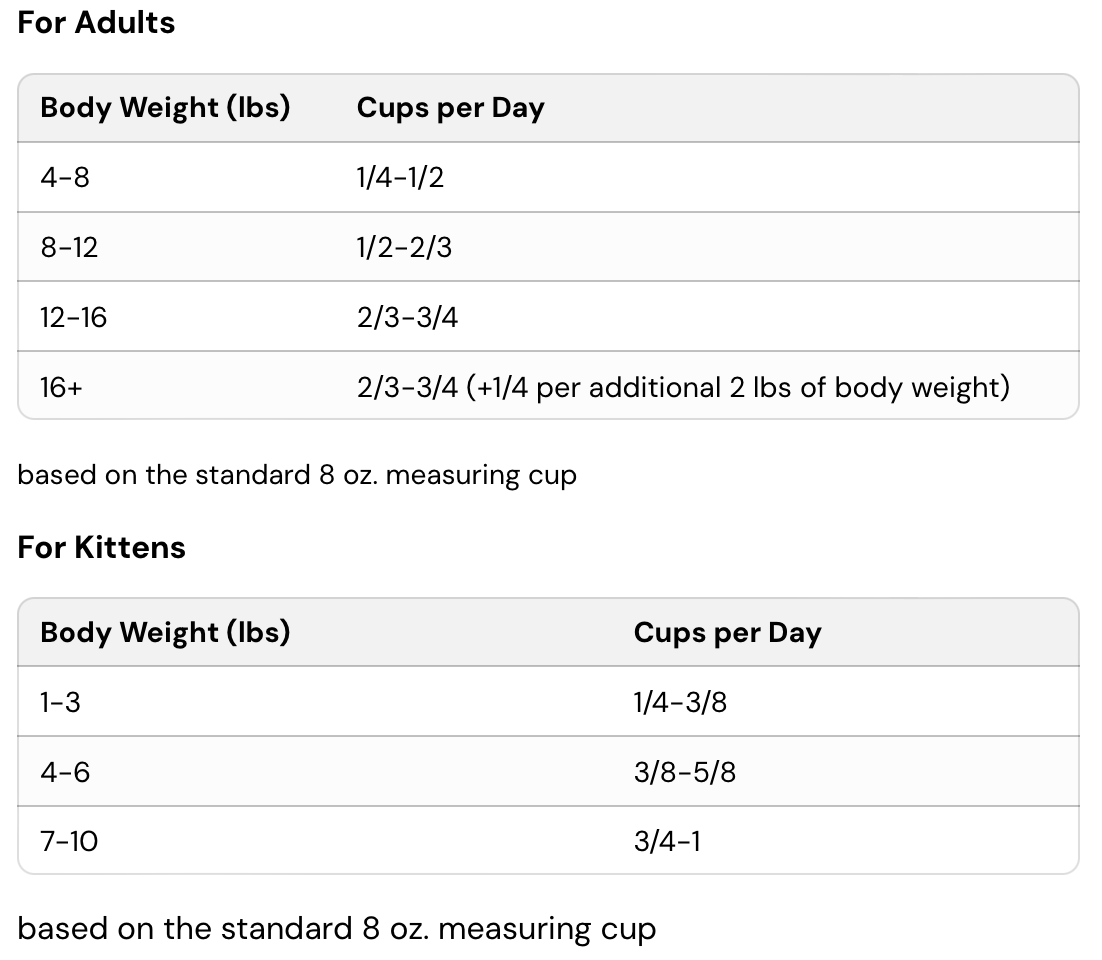Screen dimensions: 1102x960
Task: Click the measuring cup note below the adults table
Action: click(297, 474)
